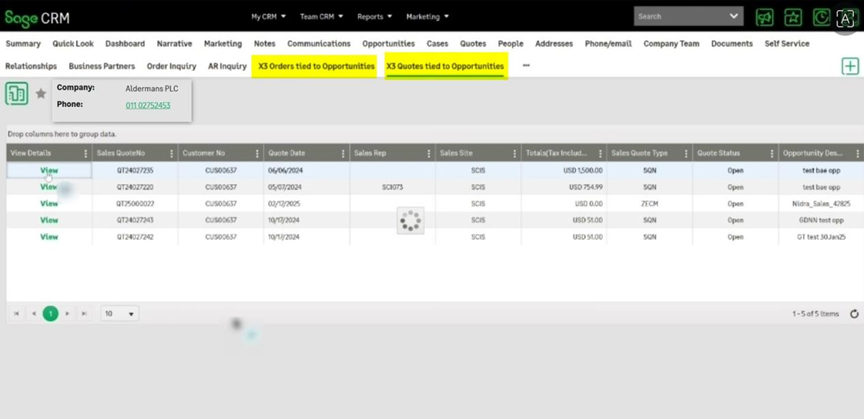
Task: Open the Reports dropdown menu
Action: [376, 17]
